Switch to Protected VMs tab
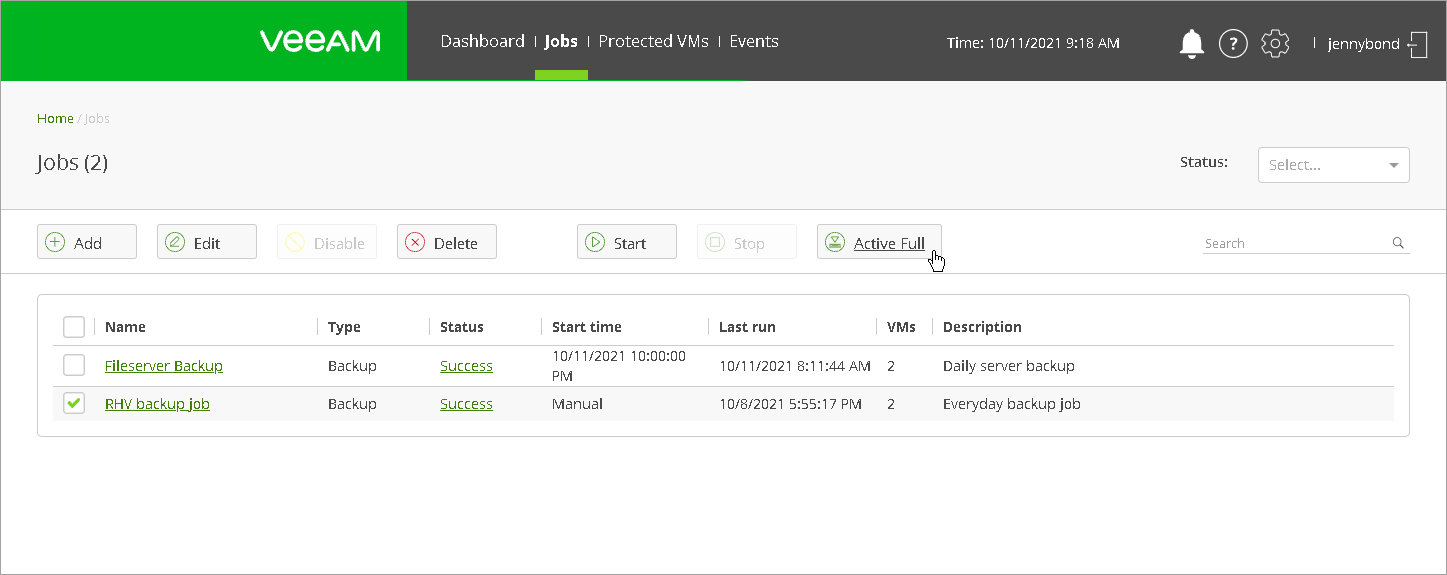Screen dimensions: 1447x575 (653, 41)
